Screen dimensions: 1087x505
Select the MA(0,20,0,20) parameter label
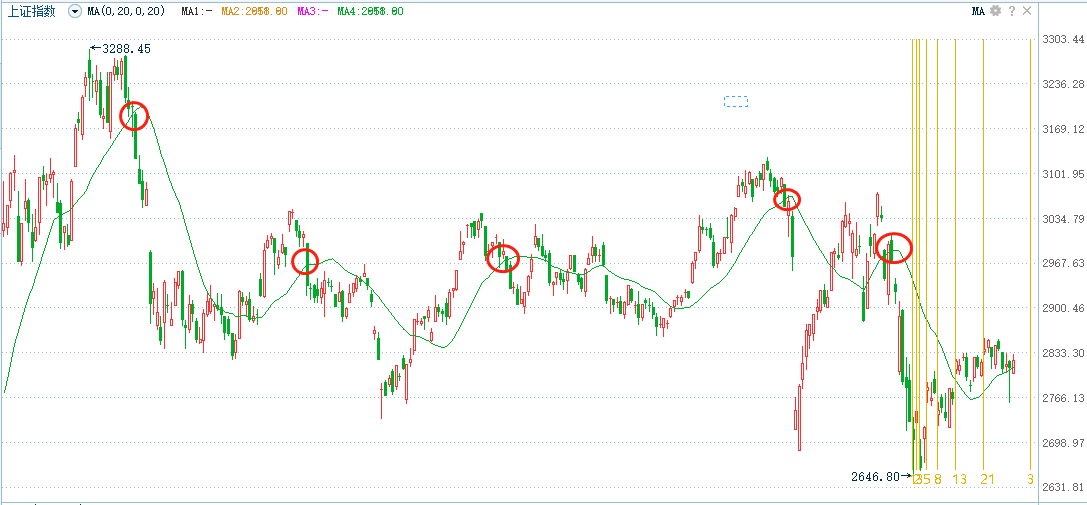pyautogui.click(x=126, y=11)
